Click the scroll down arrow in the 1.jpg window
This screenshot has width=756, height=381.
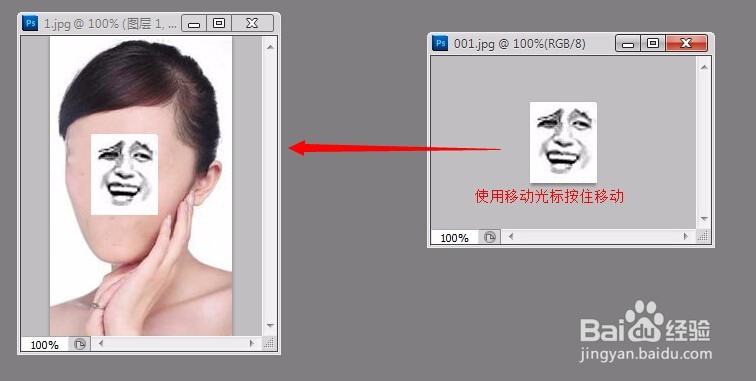(x=270, y=326)
